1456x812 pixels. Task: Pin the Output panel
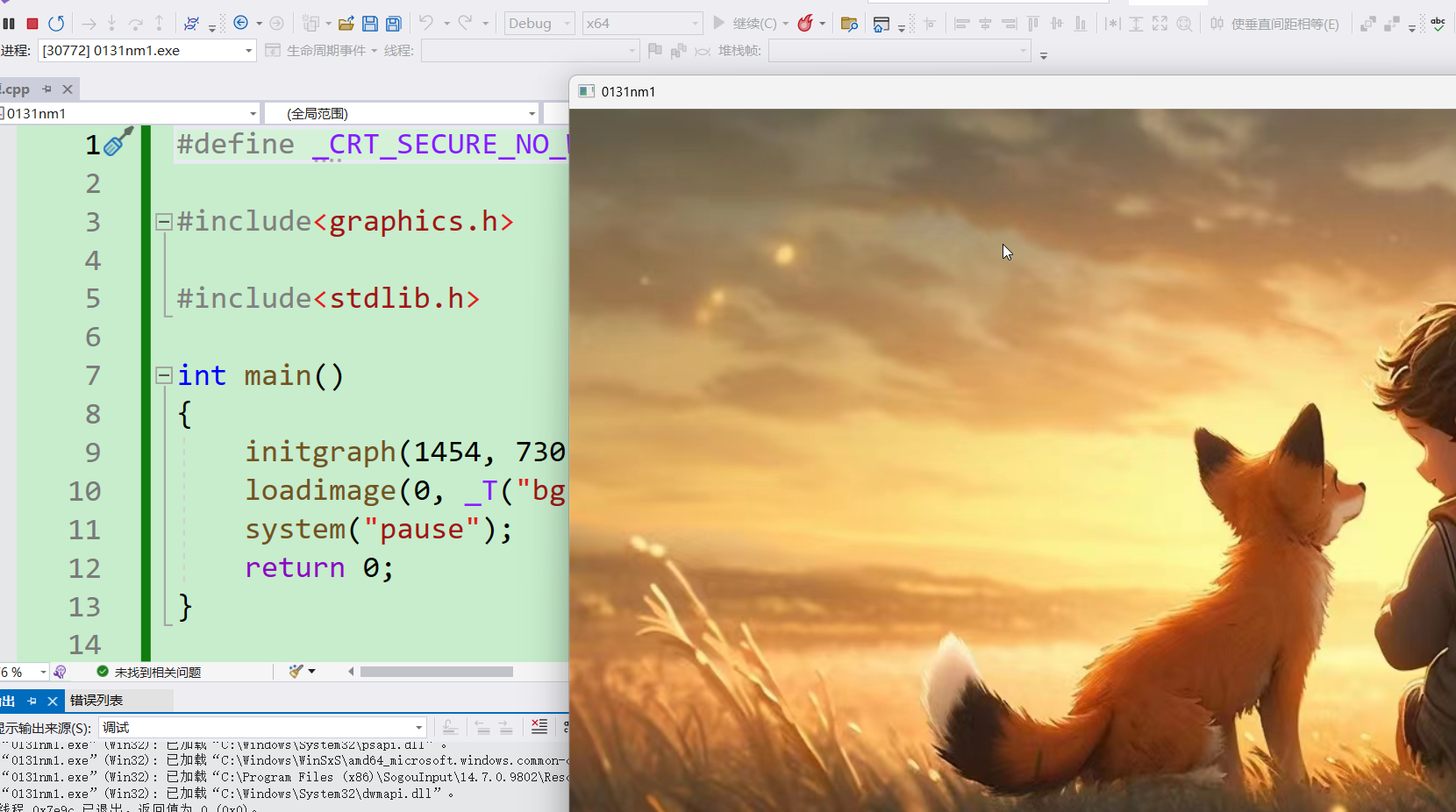tap(32, 701)
